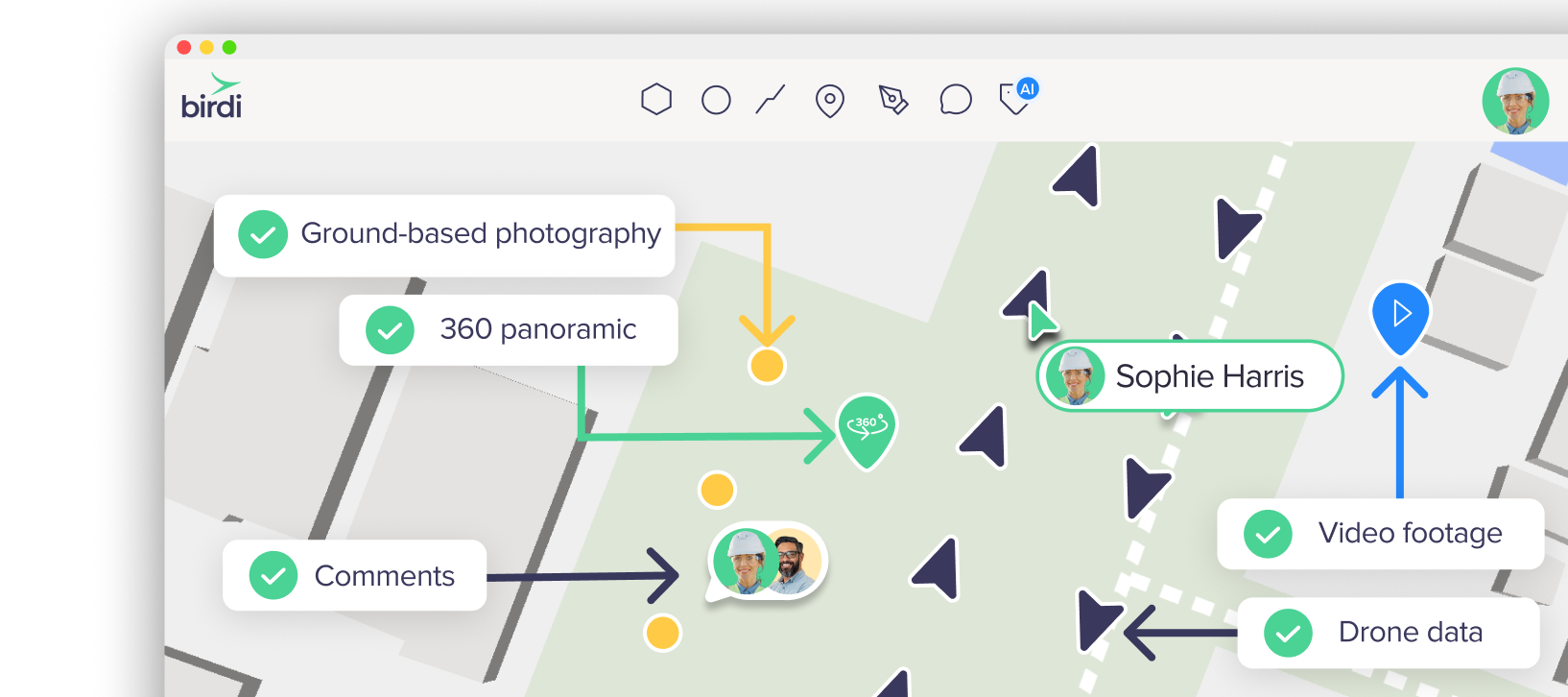Screen dimensions: 1568x697
Task: Select the pen drawing tool
Action: click(893, 100)
